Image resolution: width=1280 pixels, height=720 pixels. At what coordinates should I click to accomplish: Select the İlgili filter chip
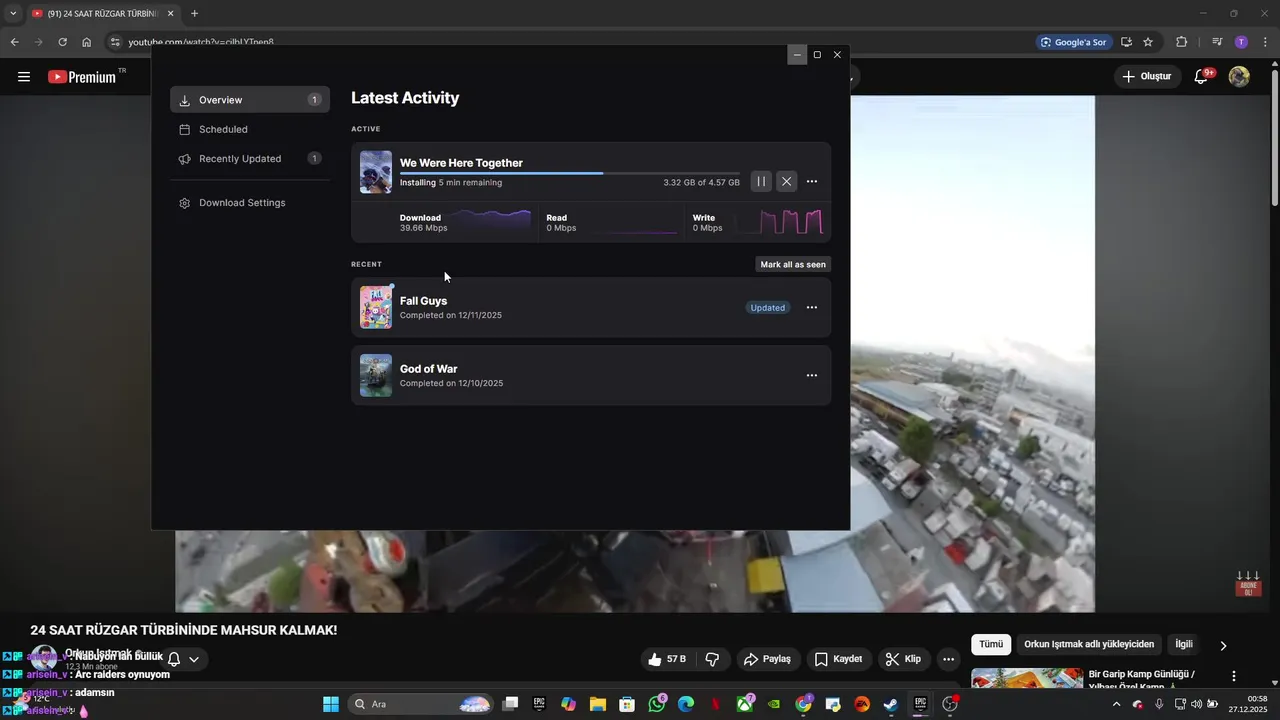(x=1184, y=645)
